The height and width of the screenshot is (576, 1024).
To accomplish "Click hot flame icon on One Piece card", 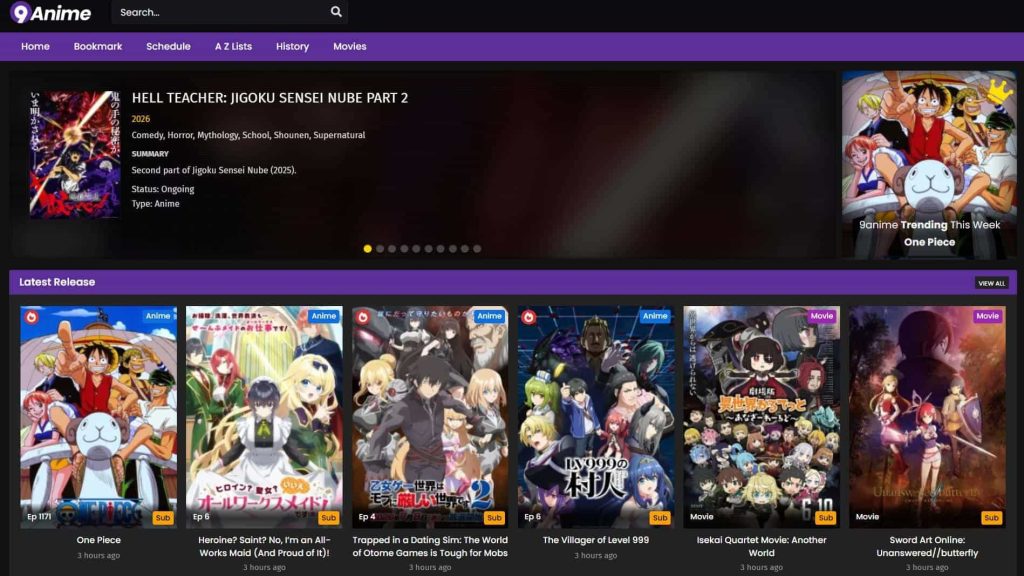I will click(x=31, y=317).
